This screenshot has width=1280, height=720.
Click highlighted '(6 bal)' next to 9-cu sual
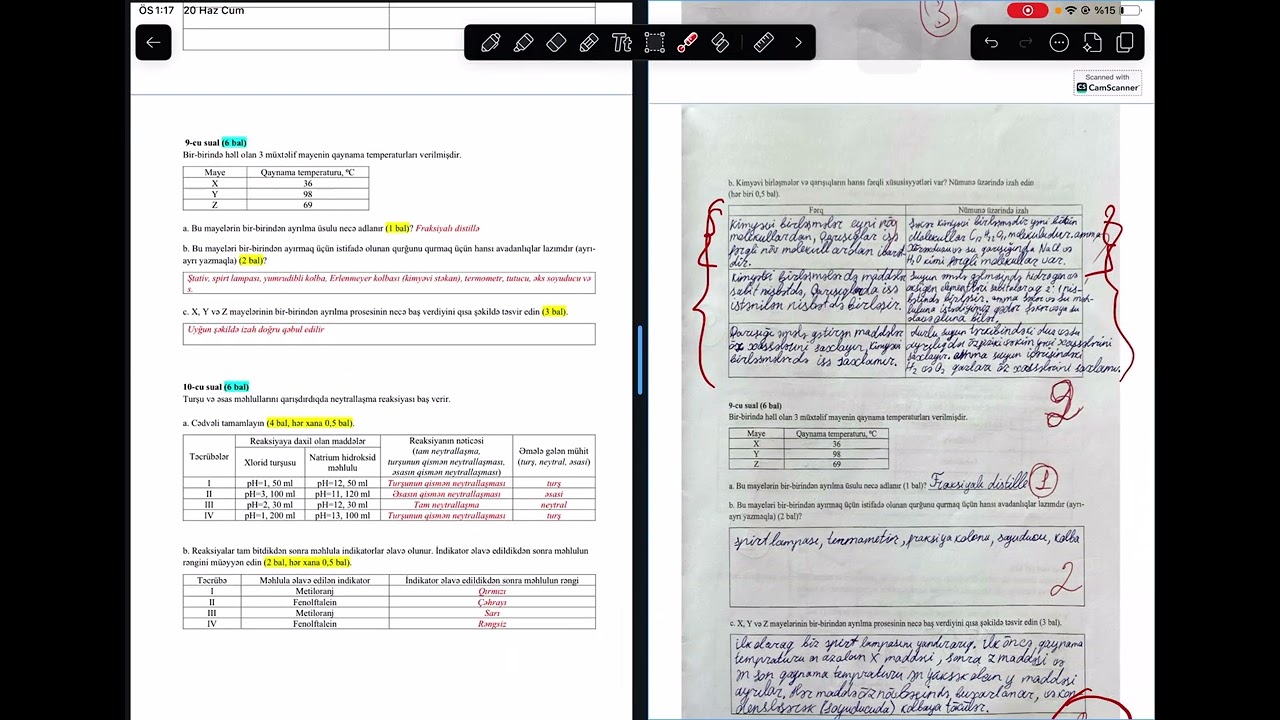click(235, 142)
